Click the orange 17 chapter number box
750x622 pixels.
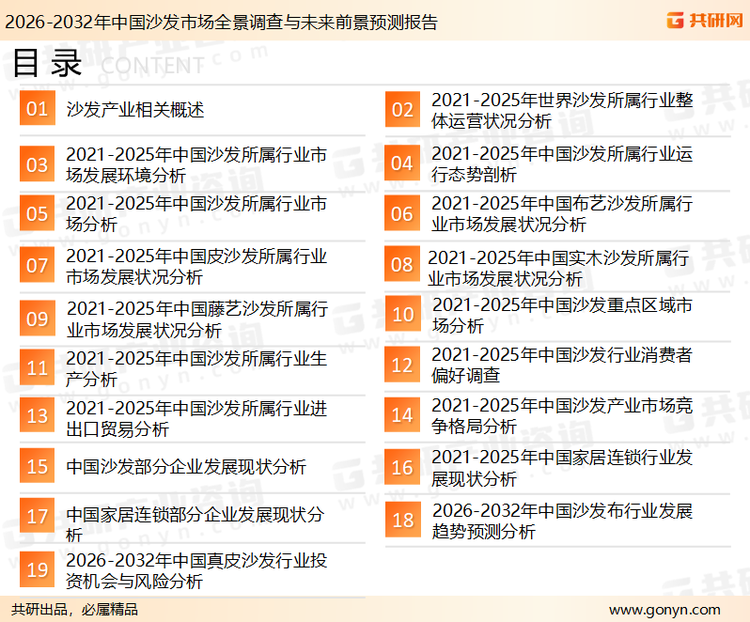(x=37, y=516)
